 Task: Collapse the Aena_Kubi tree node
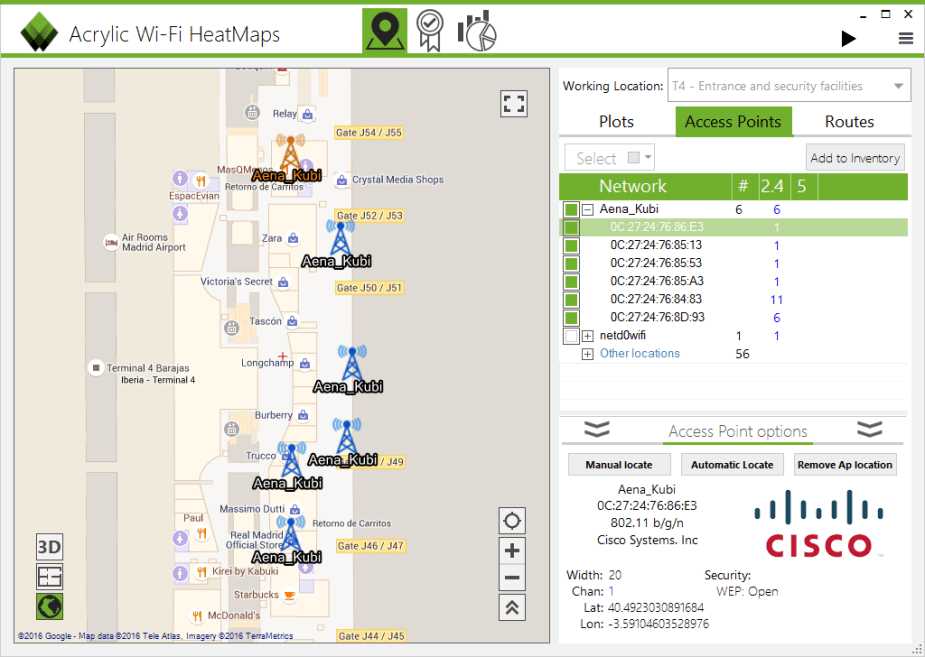point(588,210)
